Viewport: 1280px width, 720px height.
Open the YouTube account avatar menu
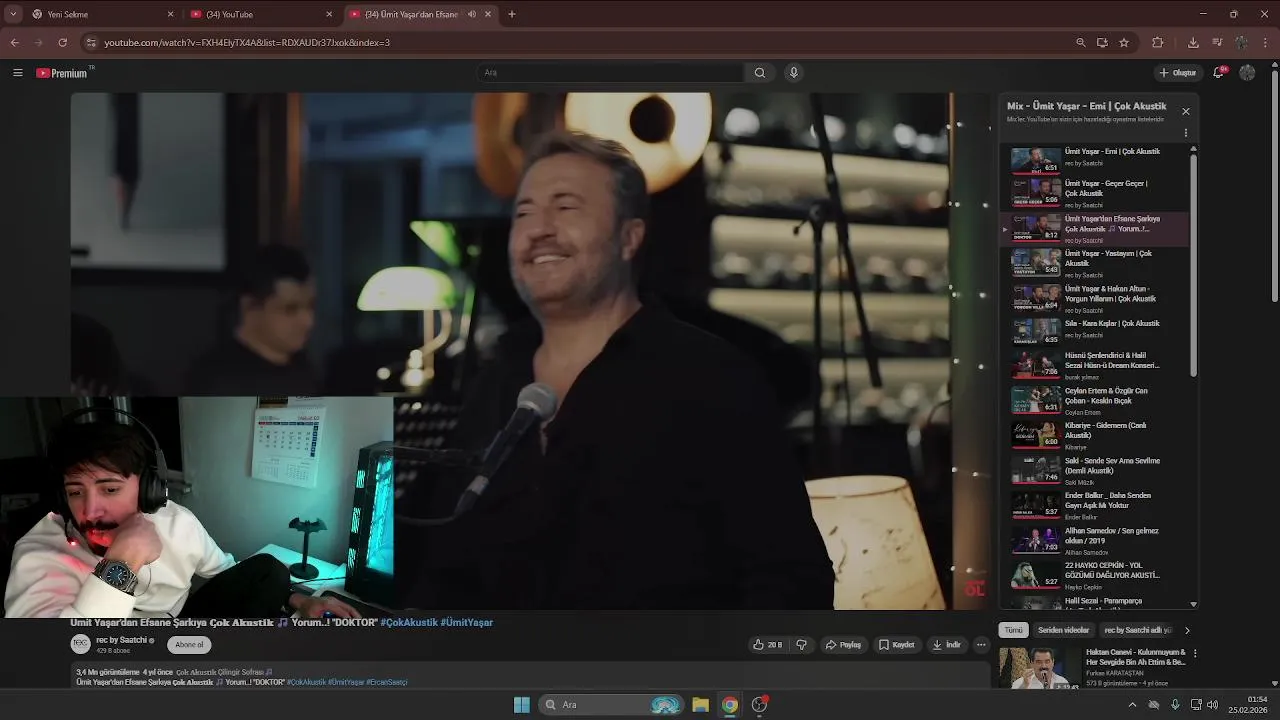[x=1247, y=73]
